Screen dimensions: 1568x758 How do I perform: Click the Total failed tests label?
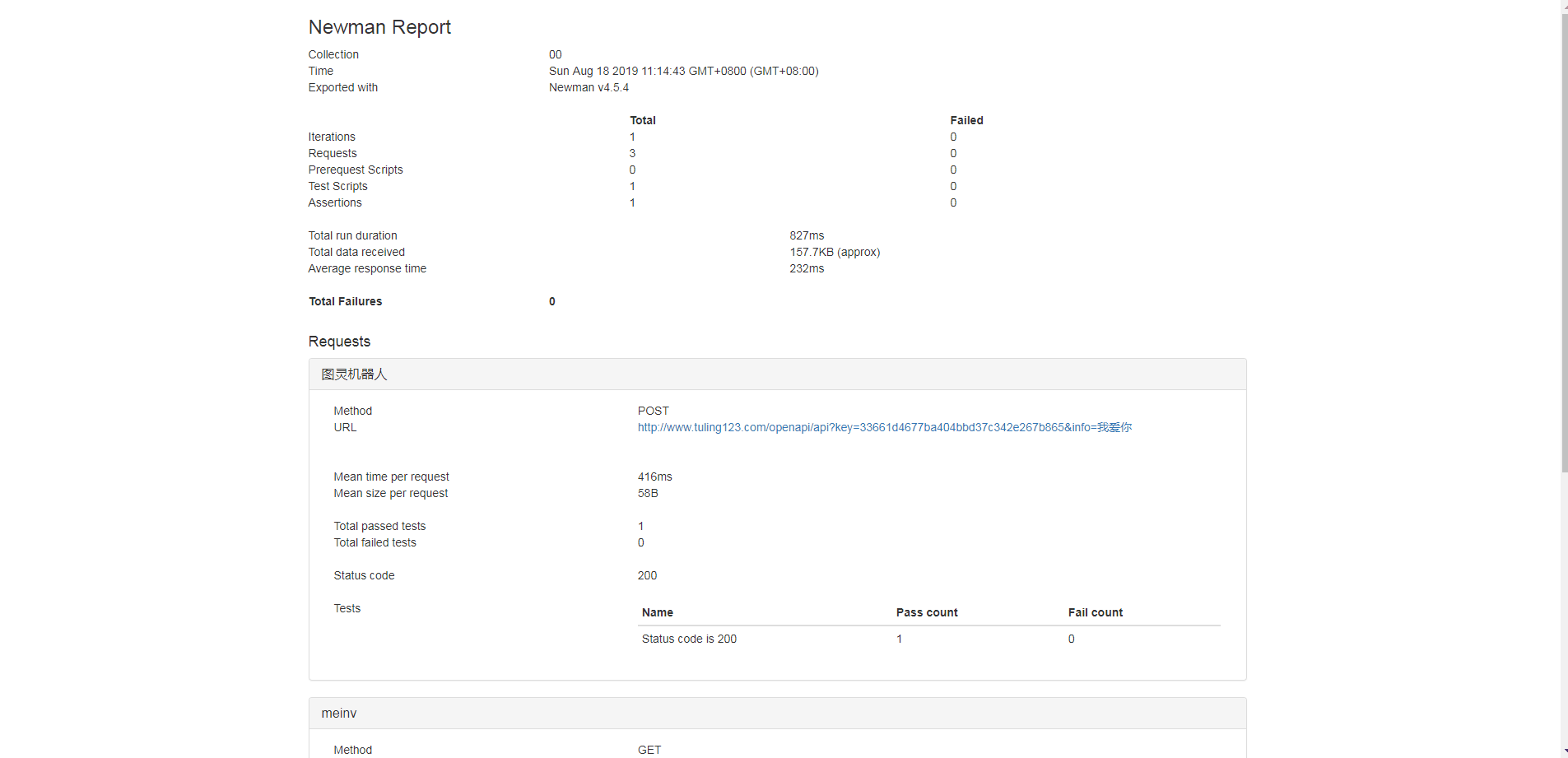tap(375, 542)
